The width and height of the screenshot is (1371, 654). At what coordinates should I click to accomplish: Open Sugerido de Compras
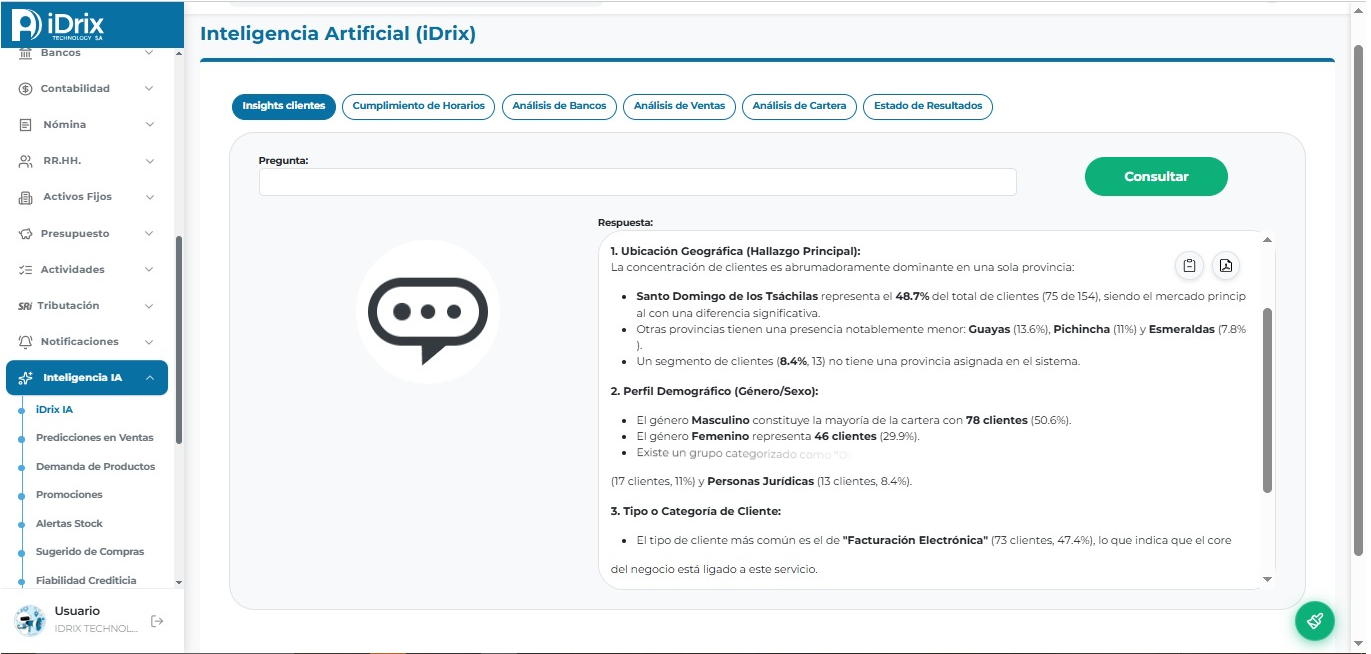pyautogui.click(x=90, y=552)
